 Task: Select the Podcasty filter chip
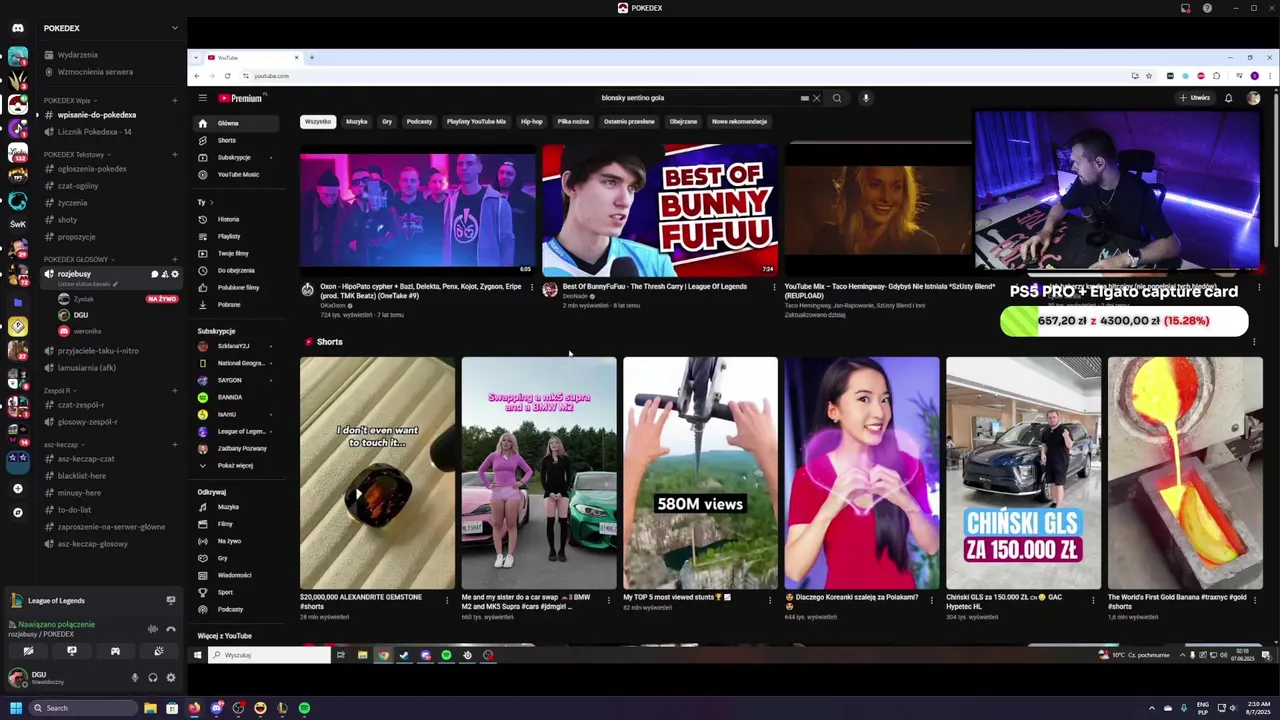point(419,121)
